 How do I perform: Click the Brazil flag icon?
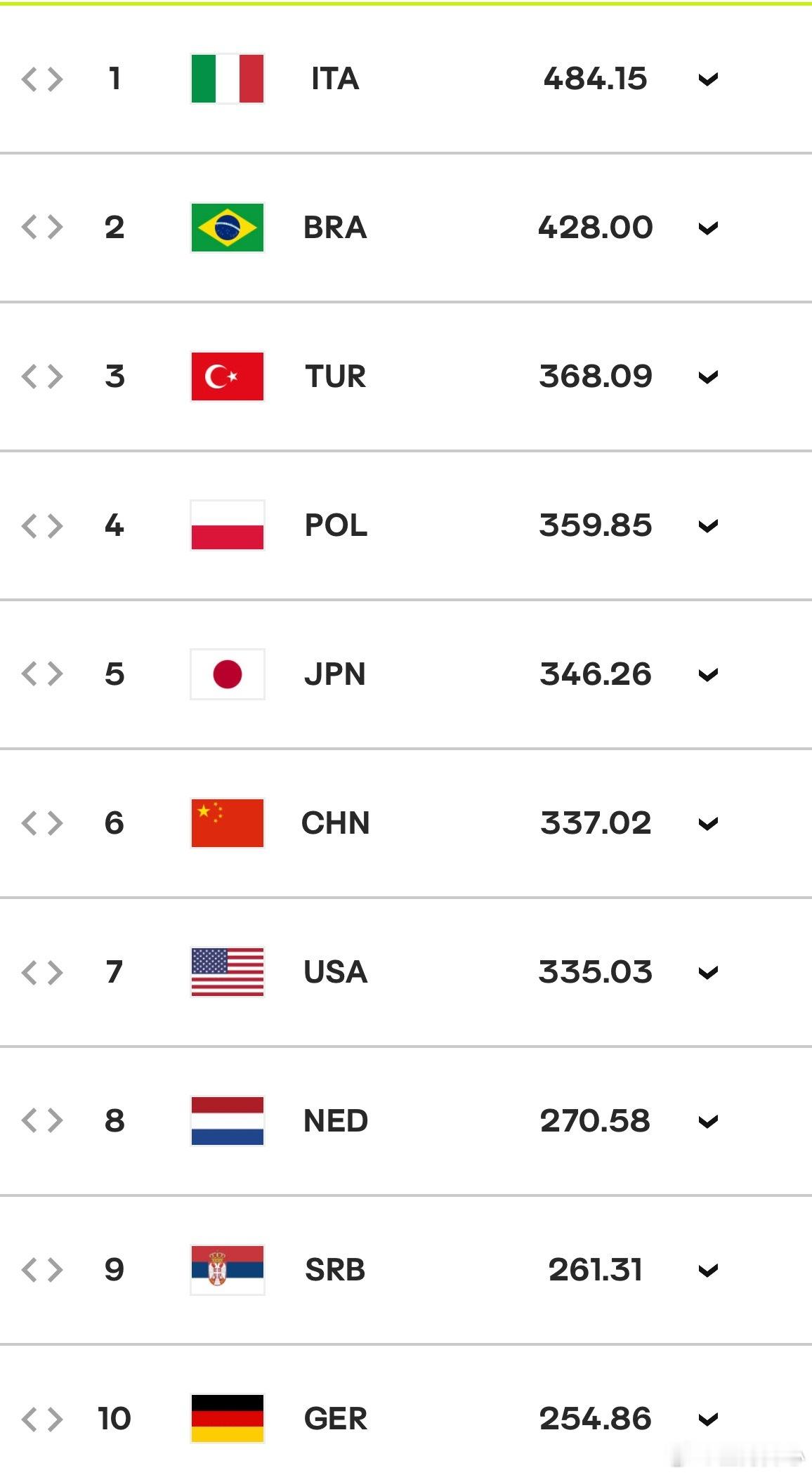228,228
